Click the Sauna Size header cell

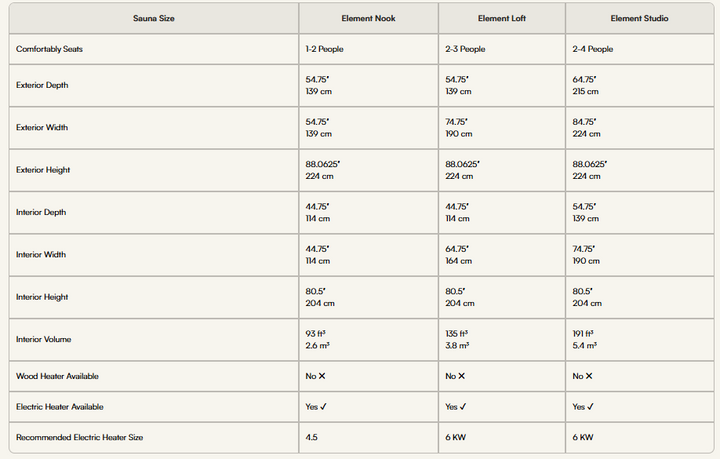pos(154,18)
